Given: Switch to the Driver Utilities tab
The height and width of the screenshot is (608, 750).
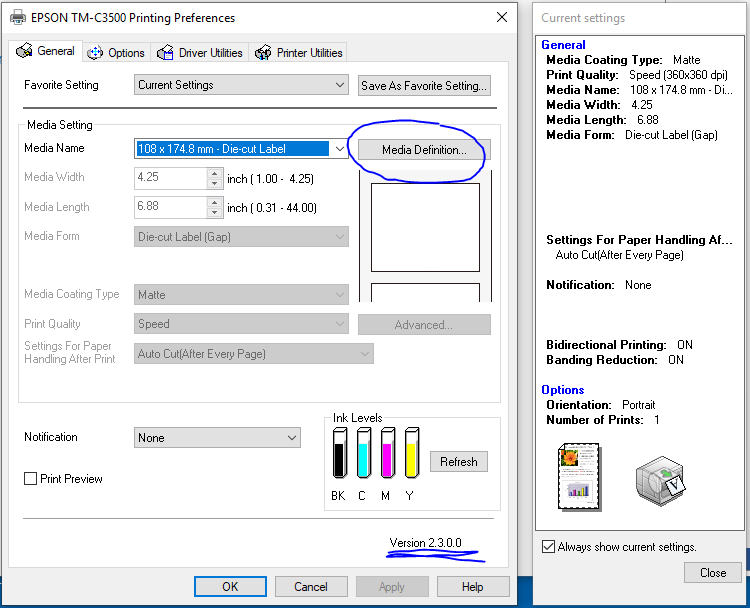Looking at the screenshot, I should coord(200,53).
